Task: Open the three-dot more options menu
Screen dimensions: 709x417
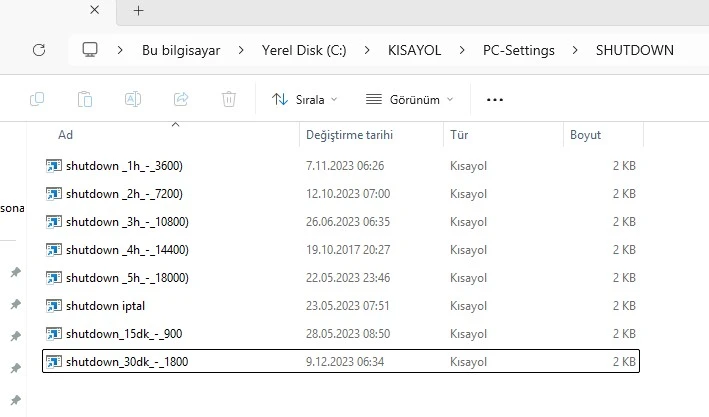Action: [495, 100]
